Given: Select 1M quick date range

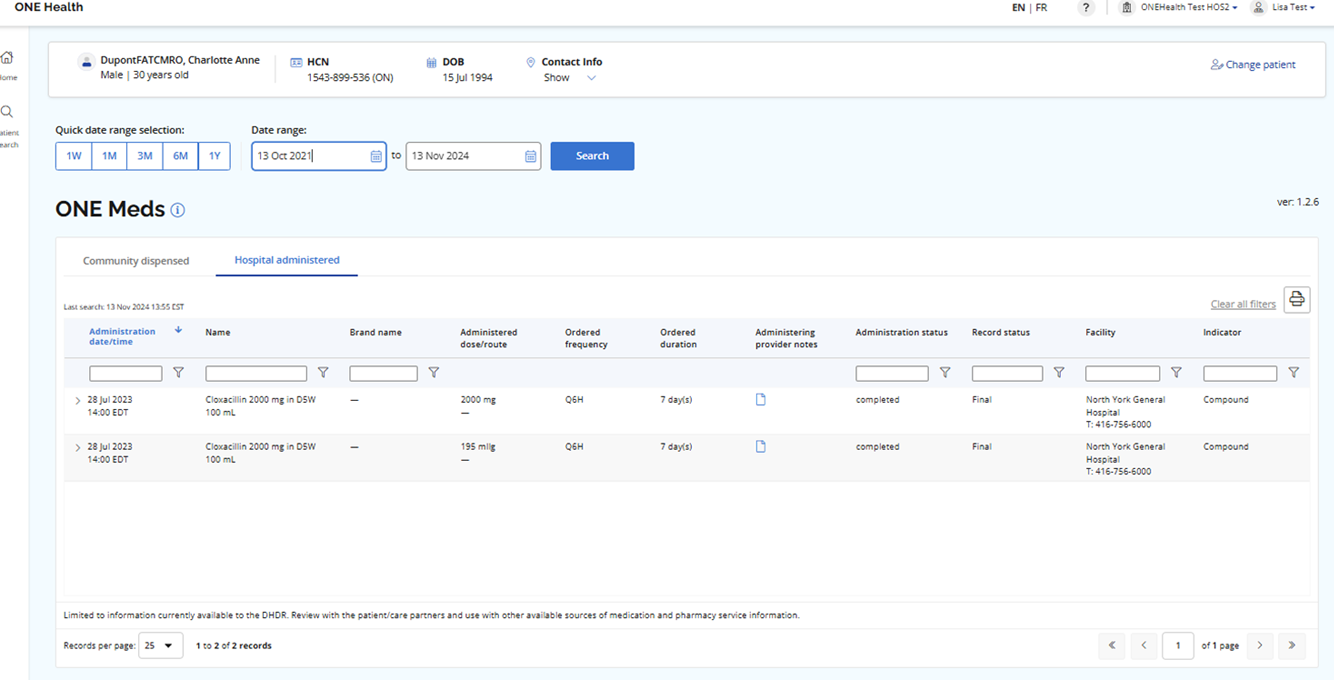Looking at the screenshot, I should tap(109, 156).
